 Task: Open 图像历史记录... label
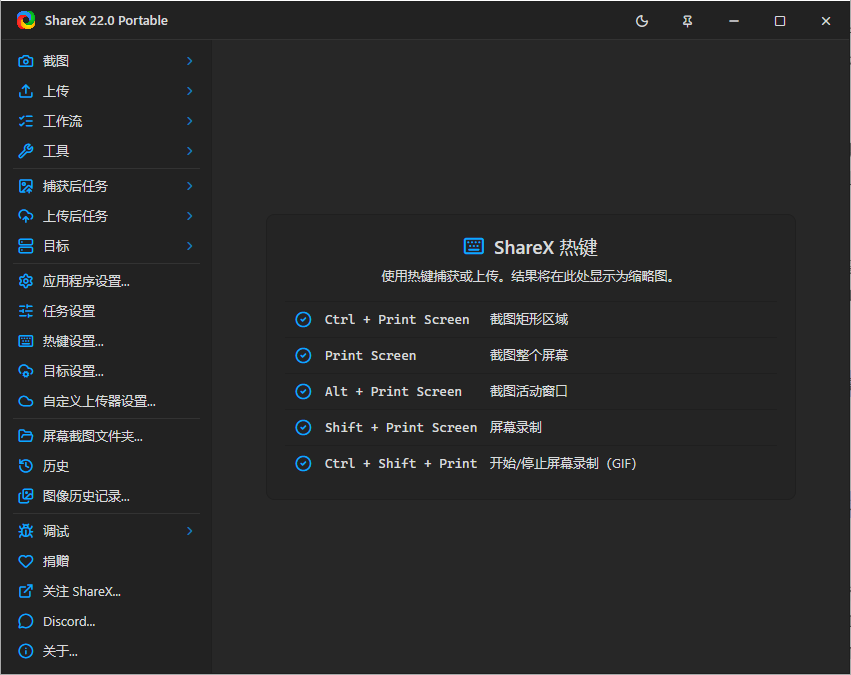point(86,496)
